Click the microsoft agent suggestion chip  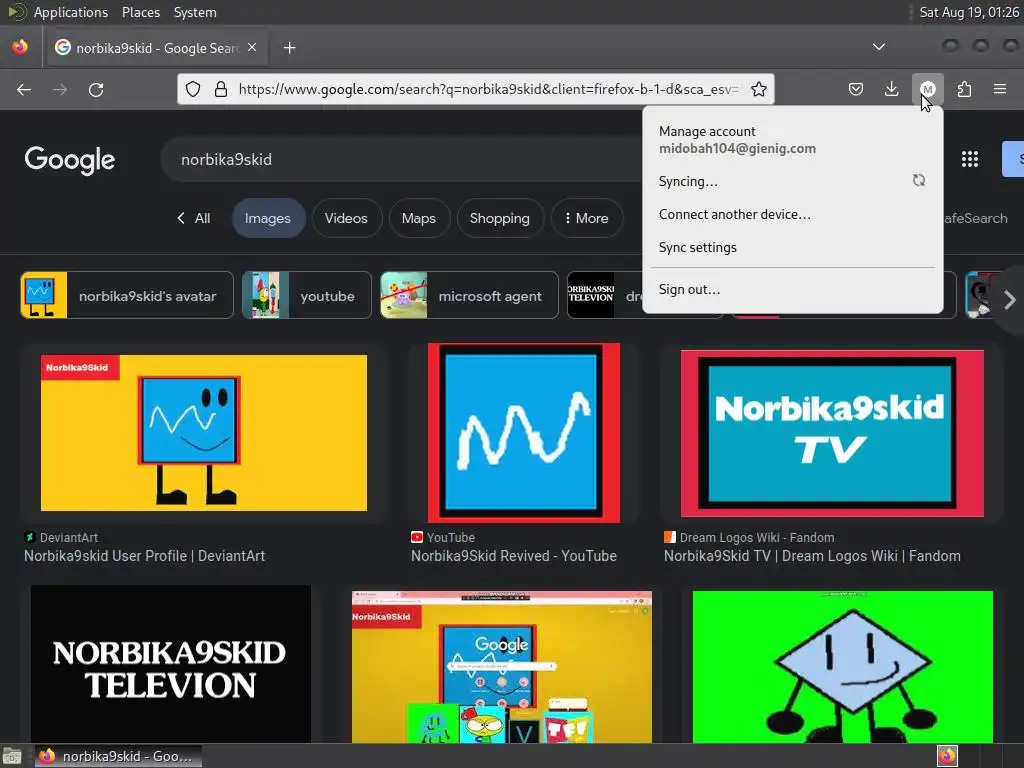pyautogui.click(x=469, y=295)
